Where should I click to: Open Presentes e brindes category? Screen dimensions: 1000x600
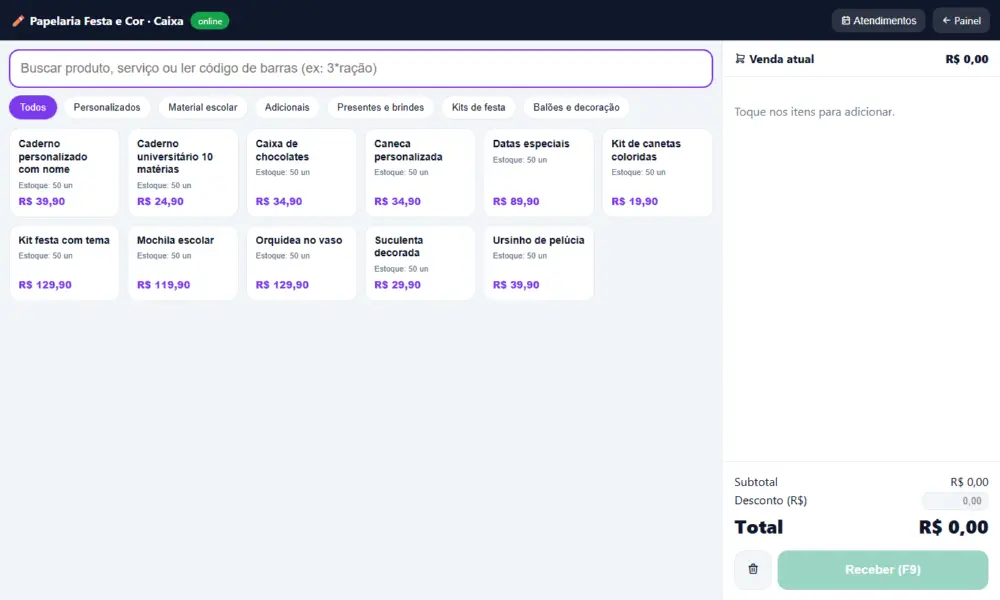tap(380, 107)
